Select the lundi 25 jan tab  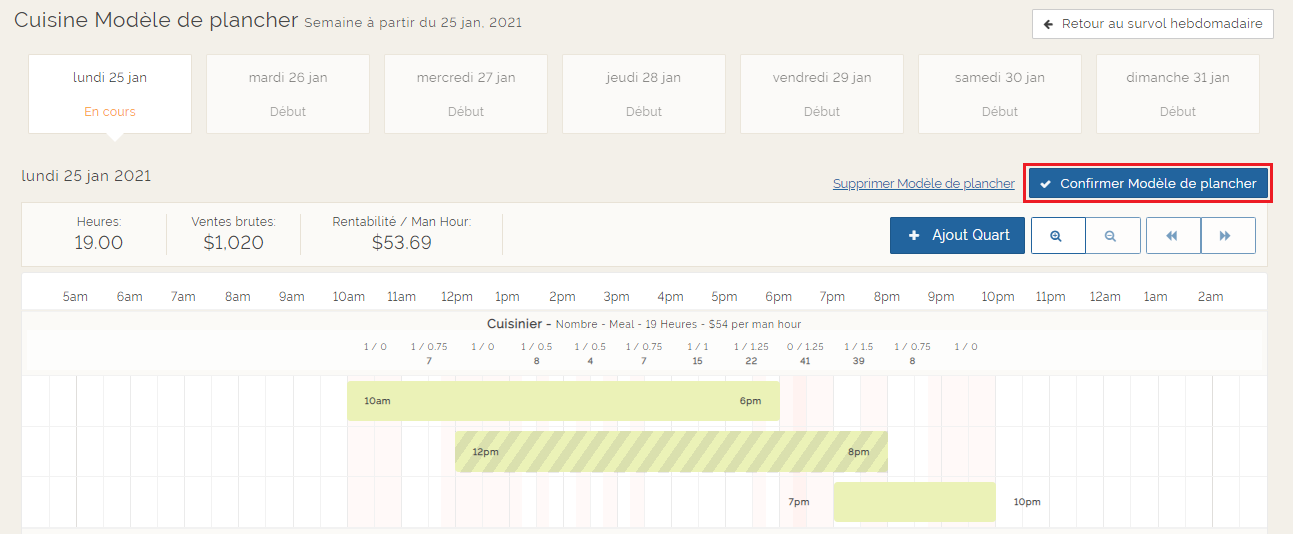(110, 94)
